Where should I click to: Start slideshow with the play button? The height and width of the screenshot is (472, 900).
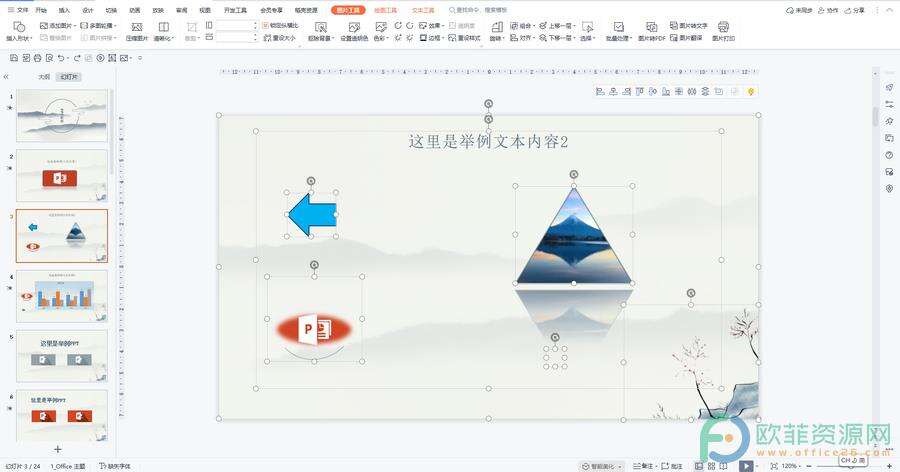point(746,465)
